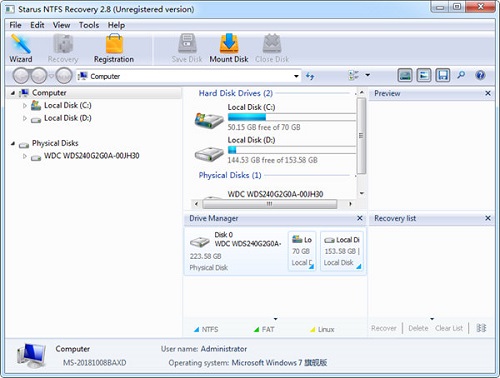500x378 pixels.
Task: Select the 153.58 GB partition tile
Action: (342, 251)
